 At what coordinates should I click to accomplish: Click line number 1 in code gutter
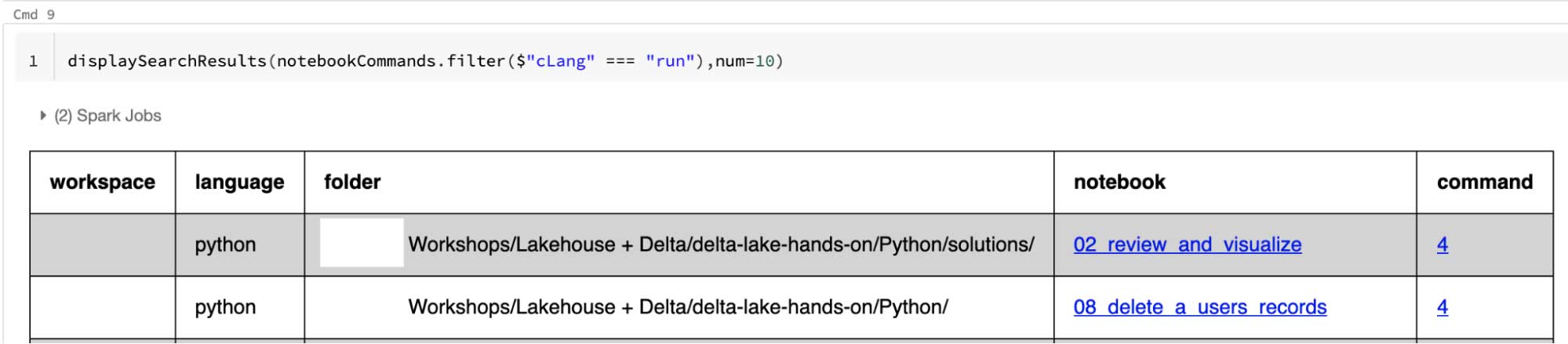[33, 61]
